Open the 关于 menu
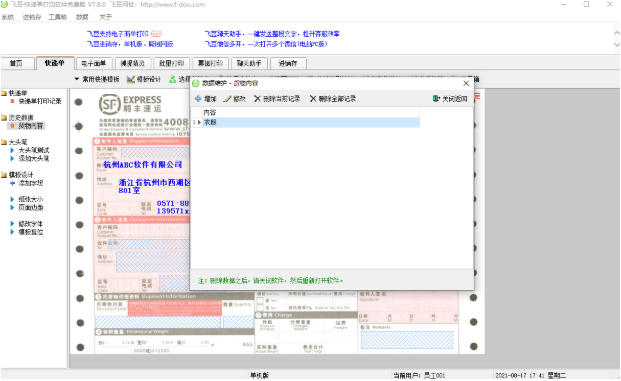The width and height of the screenshot is (621, 381). [105, 17]
